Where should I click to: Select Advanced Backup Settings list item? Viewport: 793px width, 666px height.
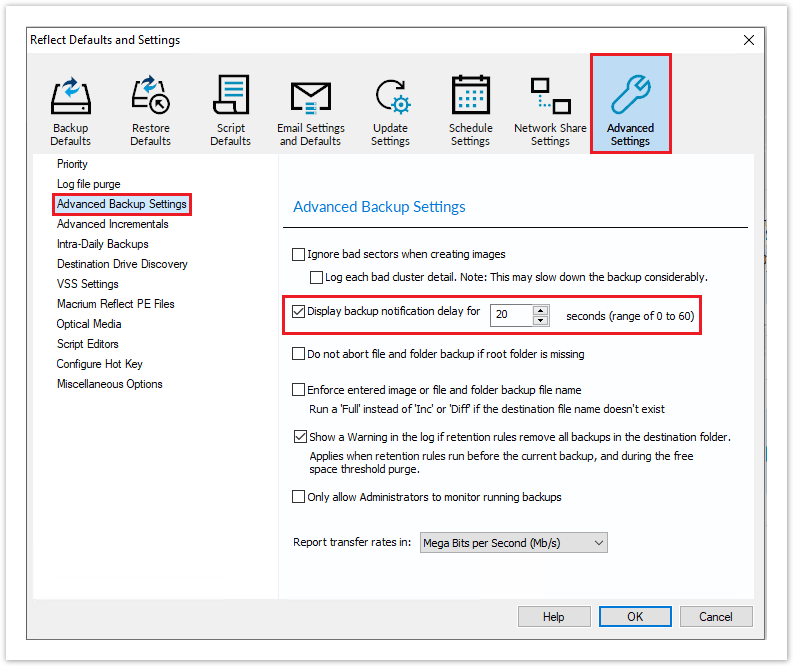pyautogui.click(x=122, y=204)
